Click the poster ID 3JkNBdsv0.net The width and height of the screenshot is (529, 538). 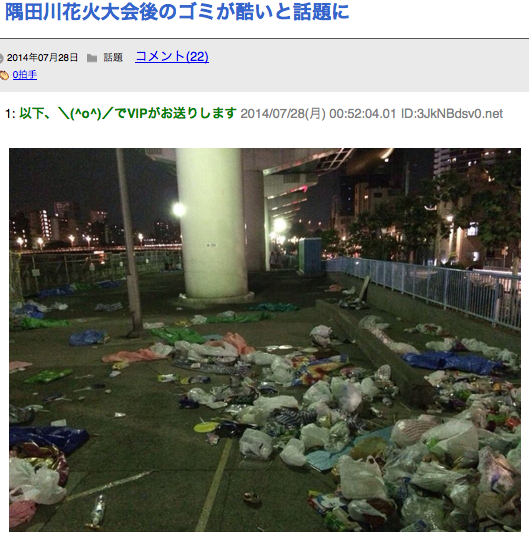click(x=452, y=114)
